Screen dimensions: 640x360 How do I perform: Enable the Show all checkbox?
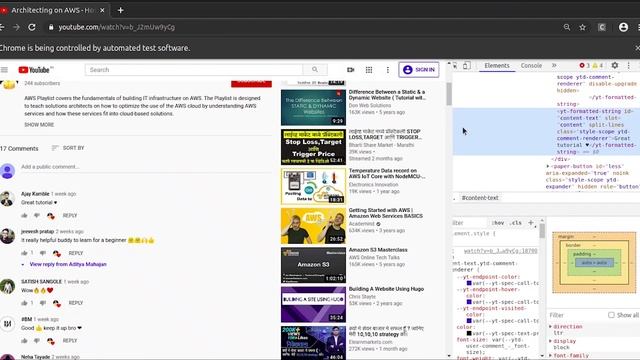[611, 315]
